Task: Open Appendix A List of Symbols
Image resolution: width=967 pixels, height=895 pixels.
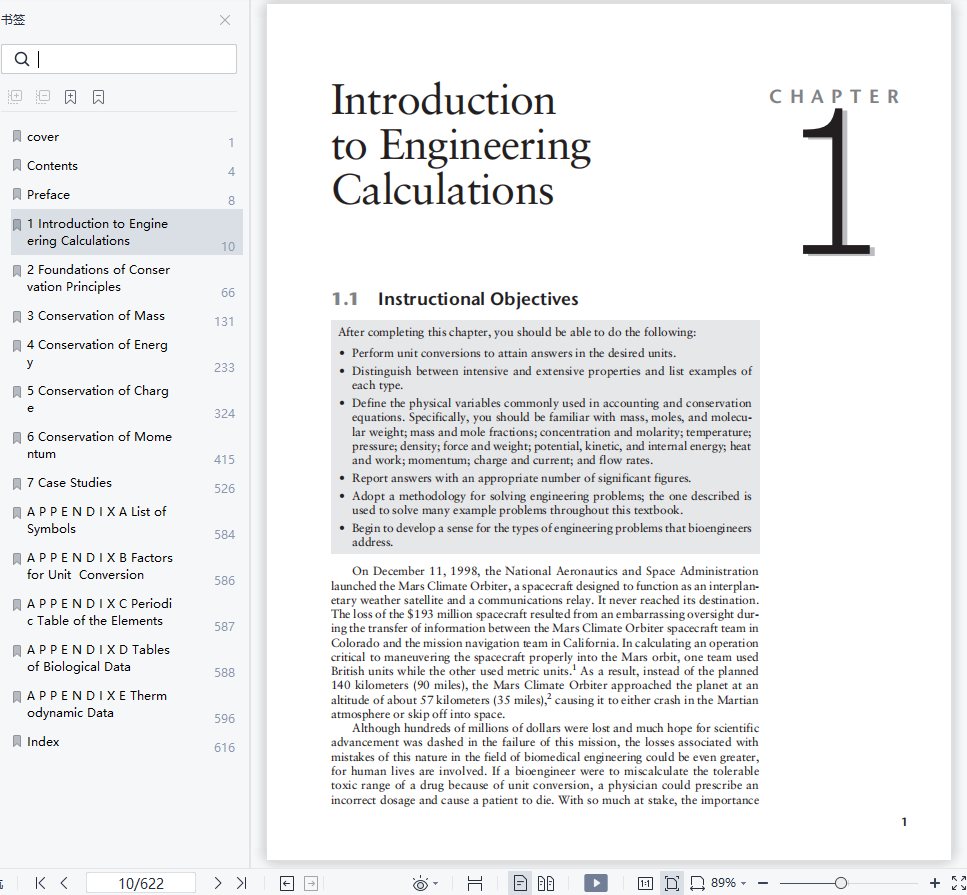Action: tap(126, 520)
